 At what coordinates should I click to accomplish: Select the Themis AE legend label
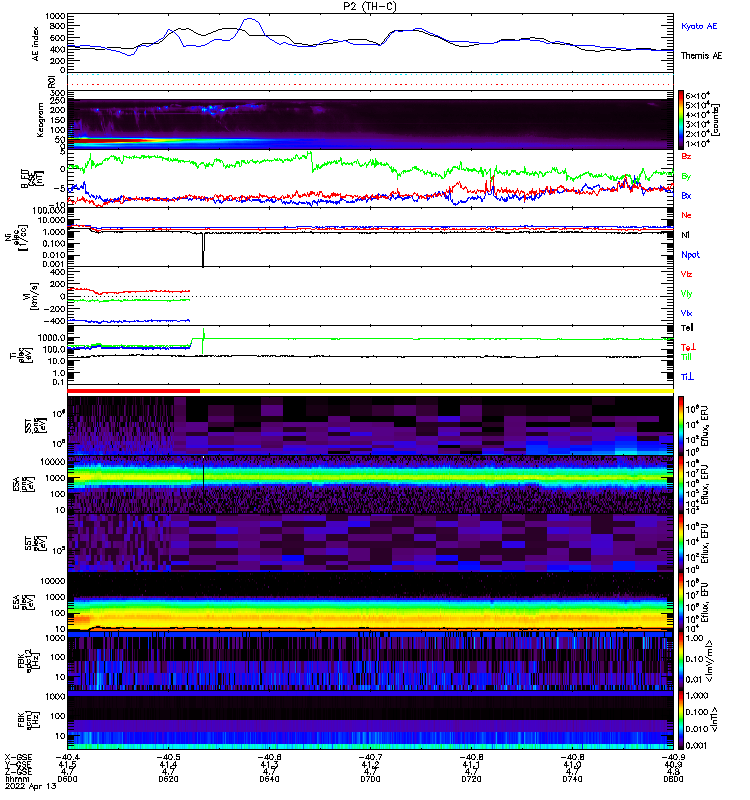701,56
